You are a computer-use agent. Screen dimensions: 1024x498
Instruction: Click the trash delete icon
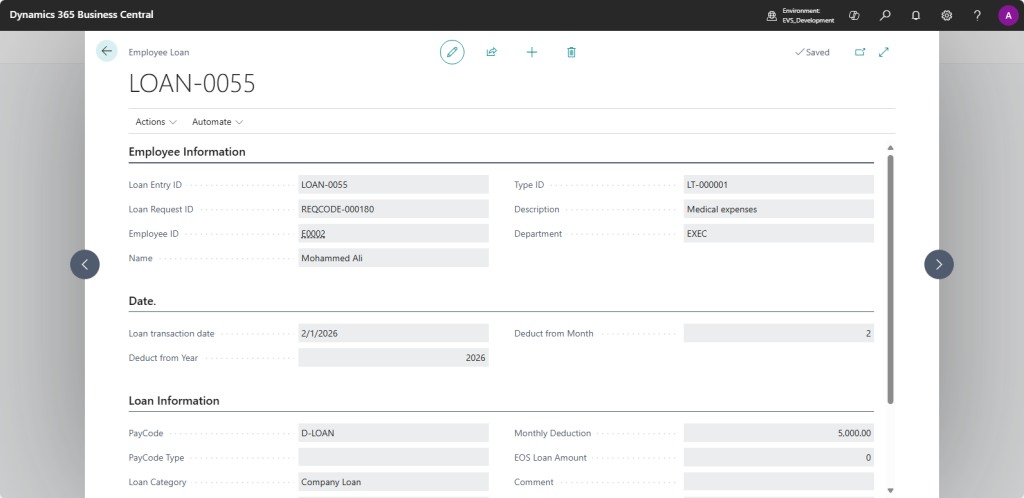coord(572,52)
